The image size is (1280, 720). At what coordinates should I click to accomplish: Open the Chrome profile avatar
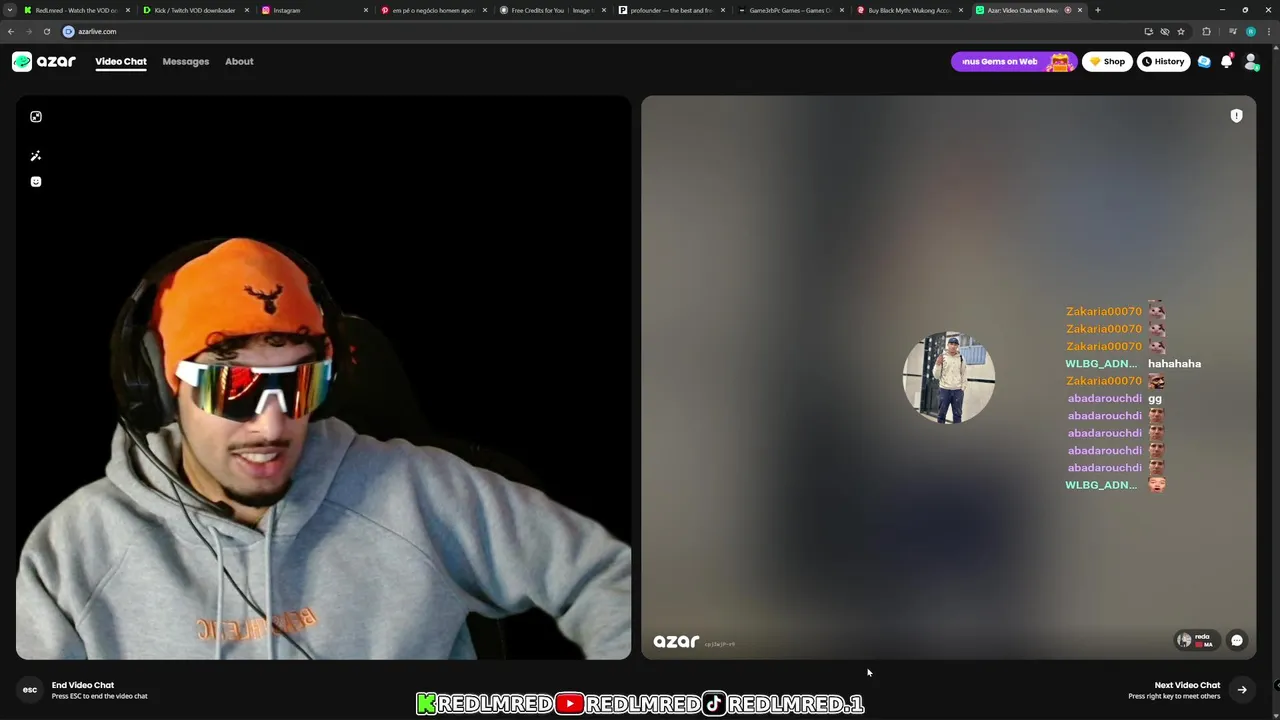point(1250,31)
